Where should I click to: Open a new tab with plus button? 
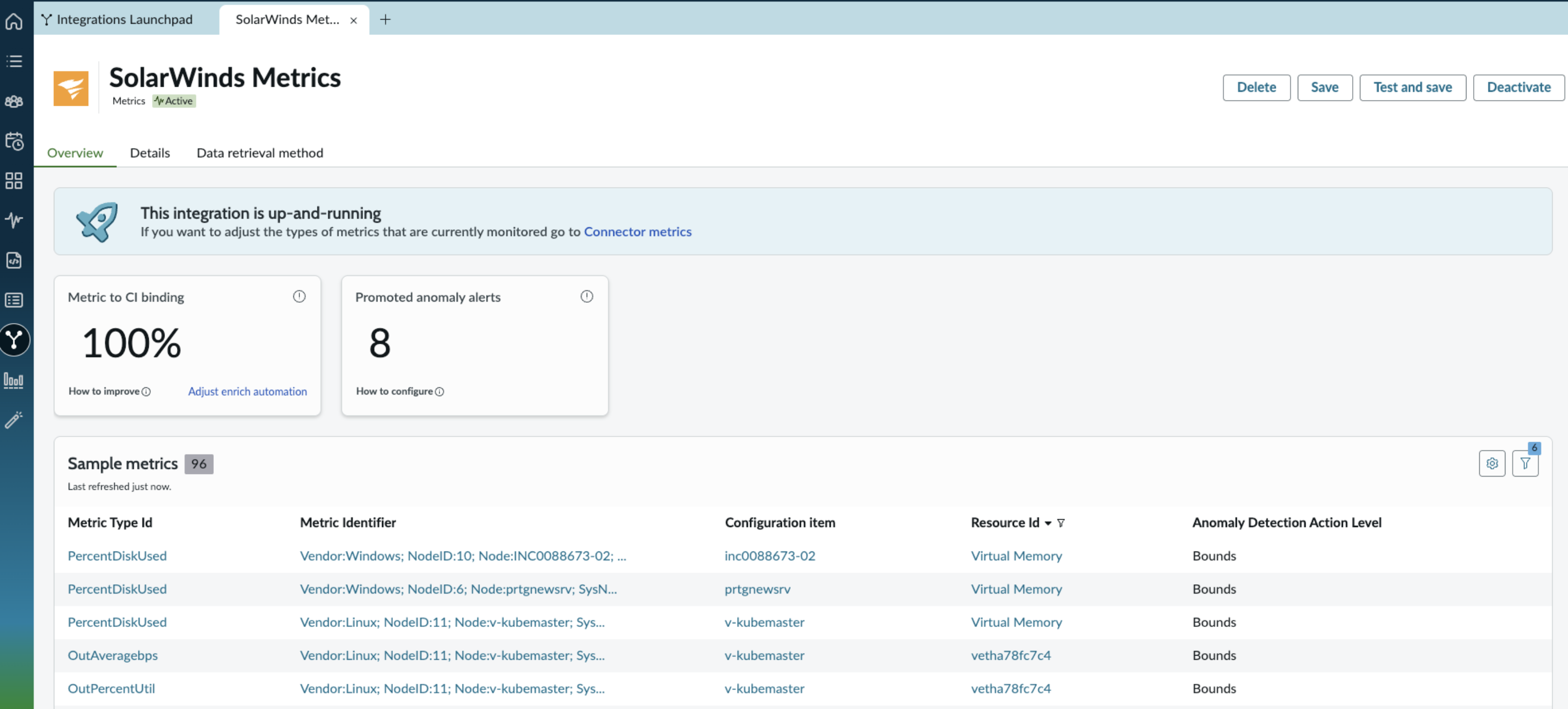tap(385, 19)
